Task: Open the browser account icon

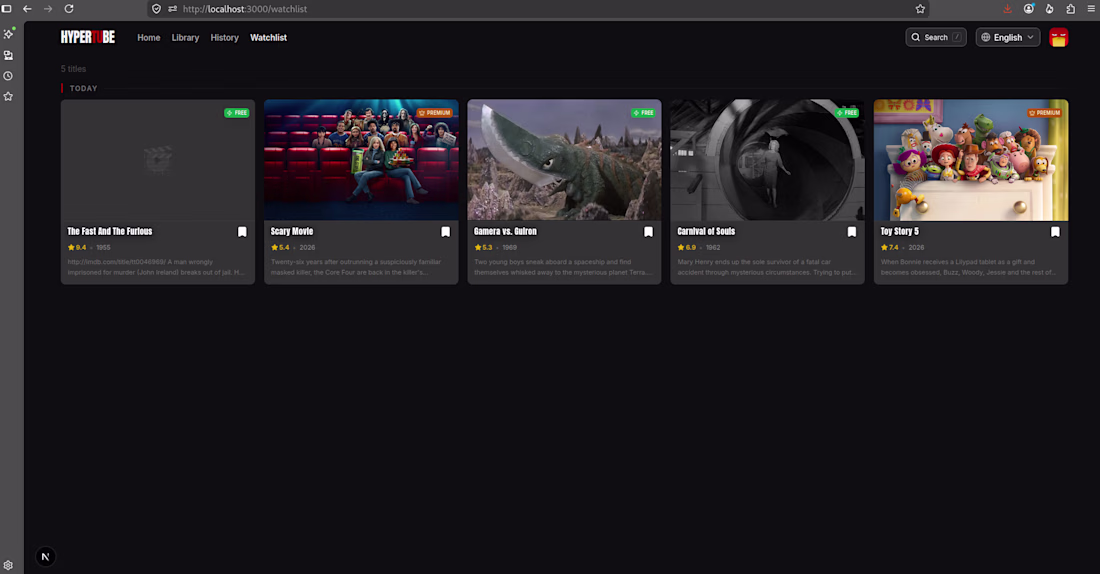Action: 1028,9
